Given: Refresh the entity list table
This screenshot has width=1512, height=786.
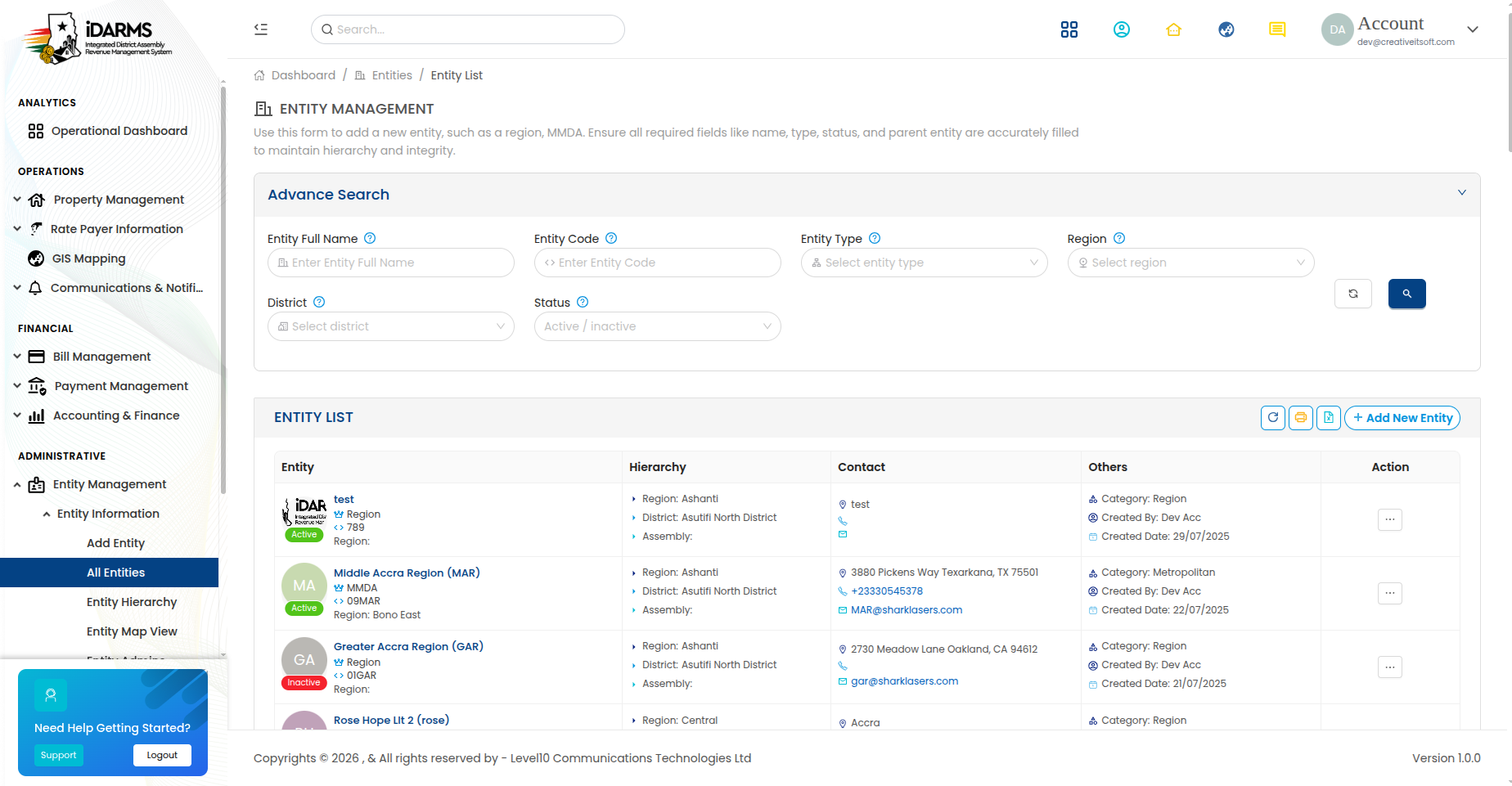Looking at the screenshot, I should click(x=1273, y=417).
